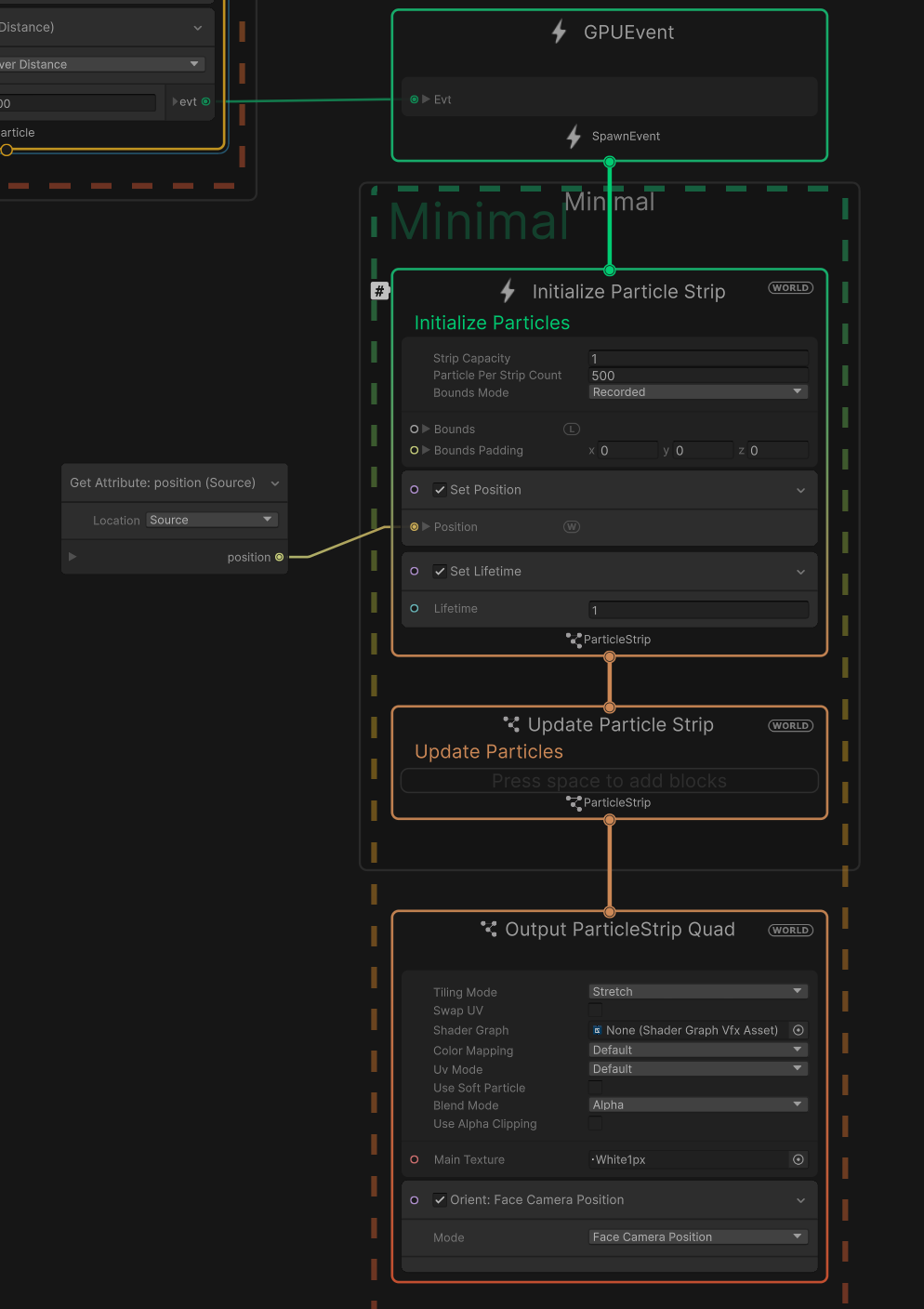Click the Evt input port on GPUEvent
The width and height of the screenshot is (924, 1309).
tap(415, 99)
